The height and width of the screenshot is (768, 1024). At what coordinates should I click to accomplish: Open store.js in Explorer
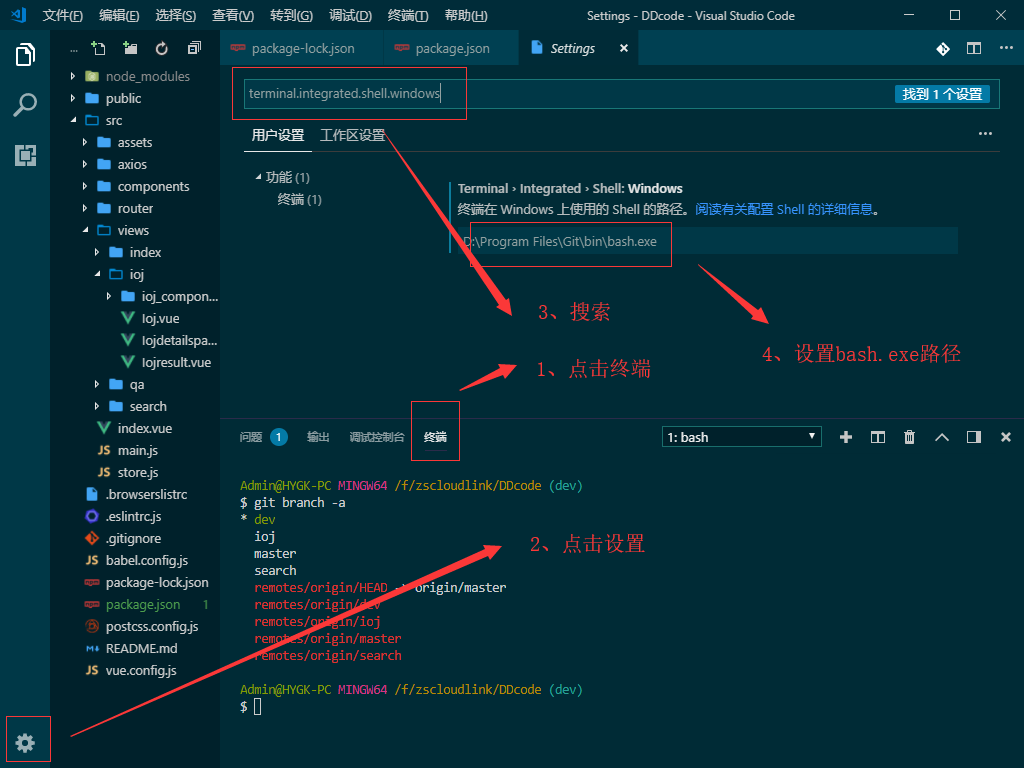[x=137, y=472]
